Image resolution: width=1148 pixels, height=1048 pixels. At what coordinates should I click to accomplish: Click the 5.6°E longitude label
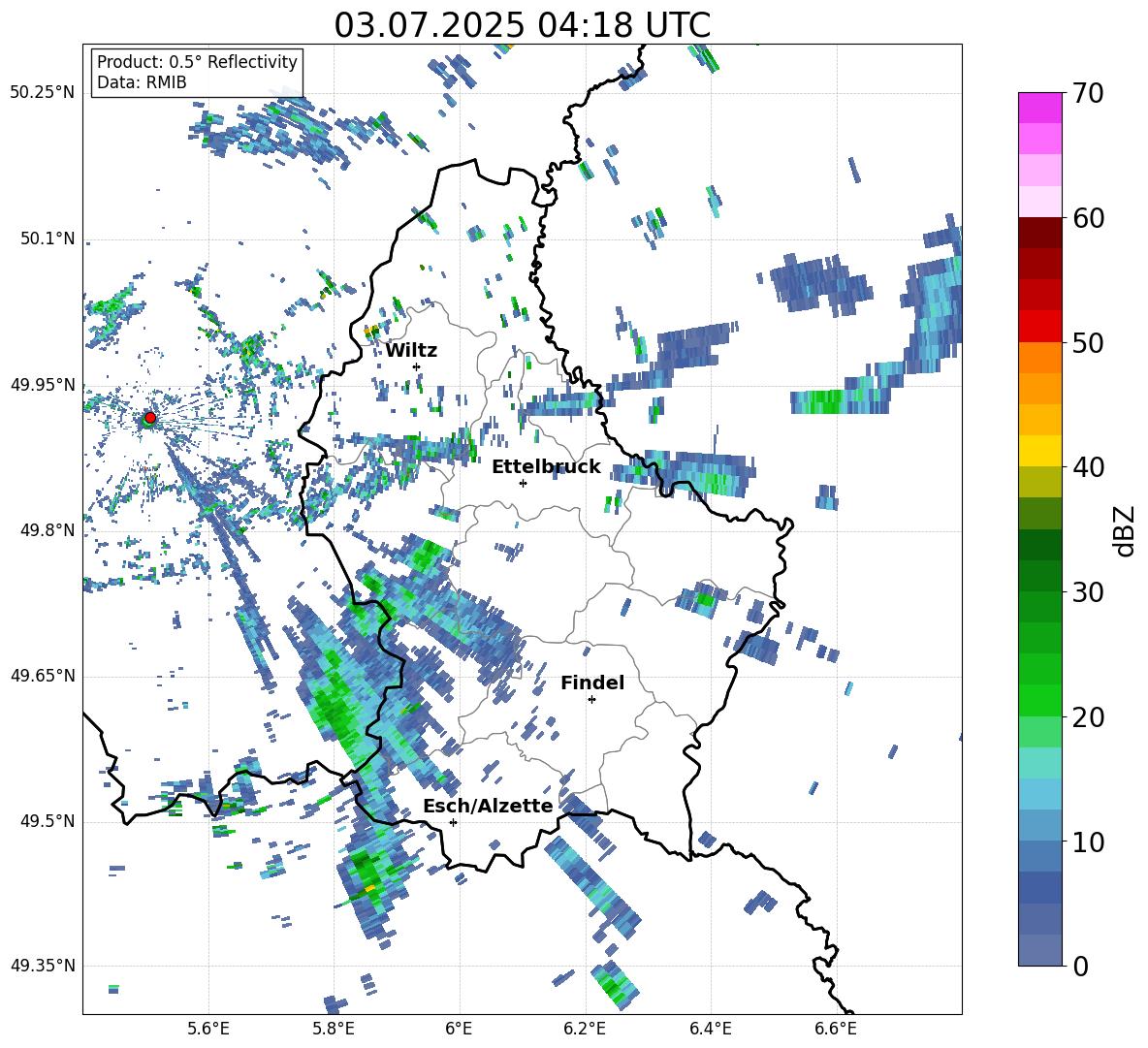(208, 1029)
